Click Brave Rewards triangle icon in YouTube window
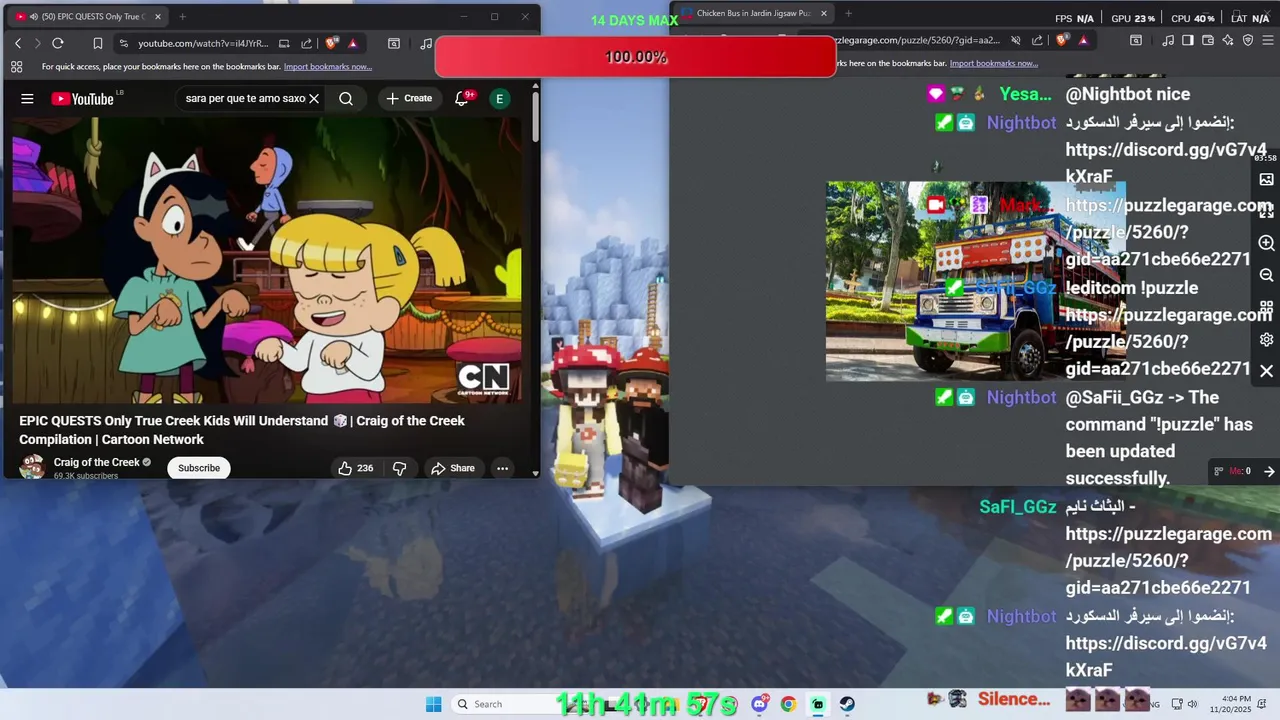 pyautogui.click(x=353, y=43)
